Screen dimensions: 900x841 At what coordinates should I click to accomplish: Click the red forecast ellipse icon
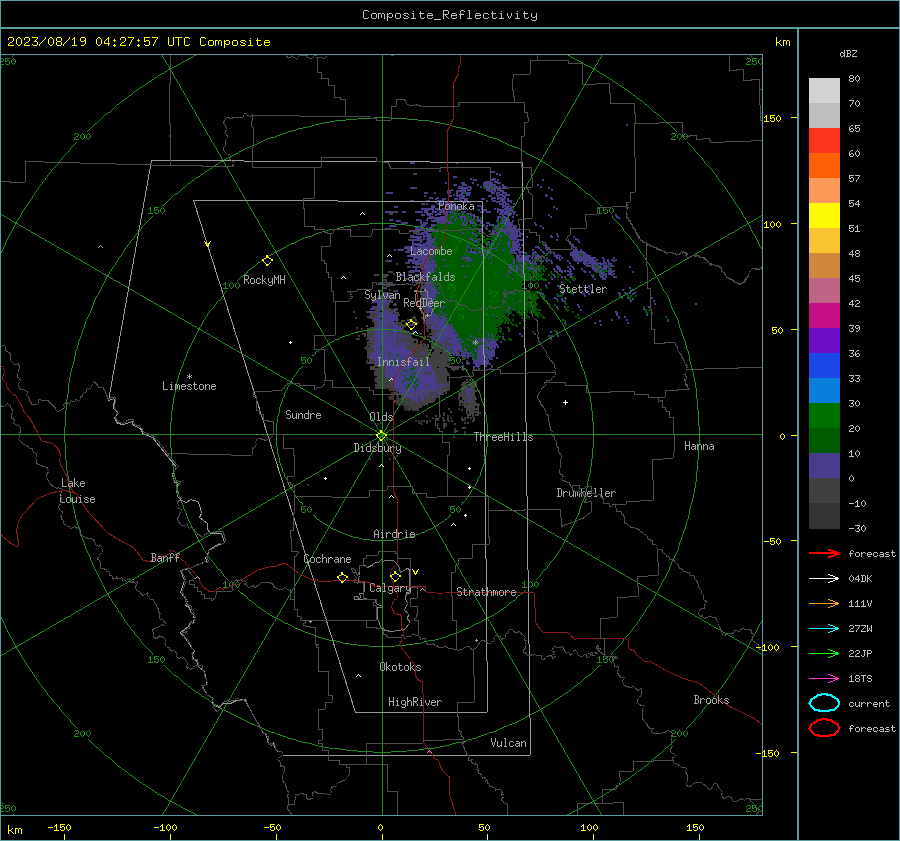click(x=824, y=728)
